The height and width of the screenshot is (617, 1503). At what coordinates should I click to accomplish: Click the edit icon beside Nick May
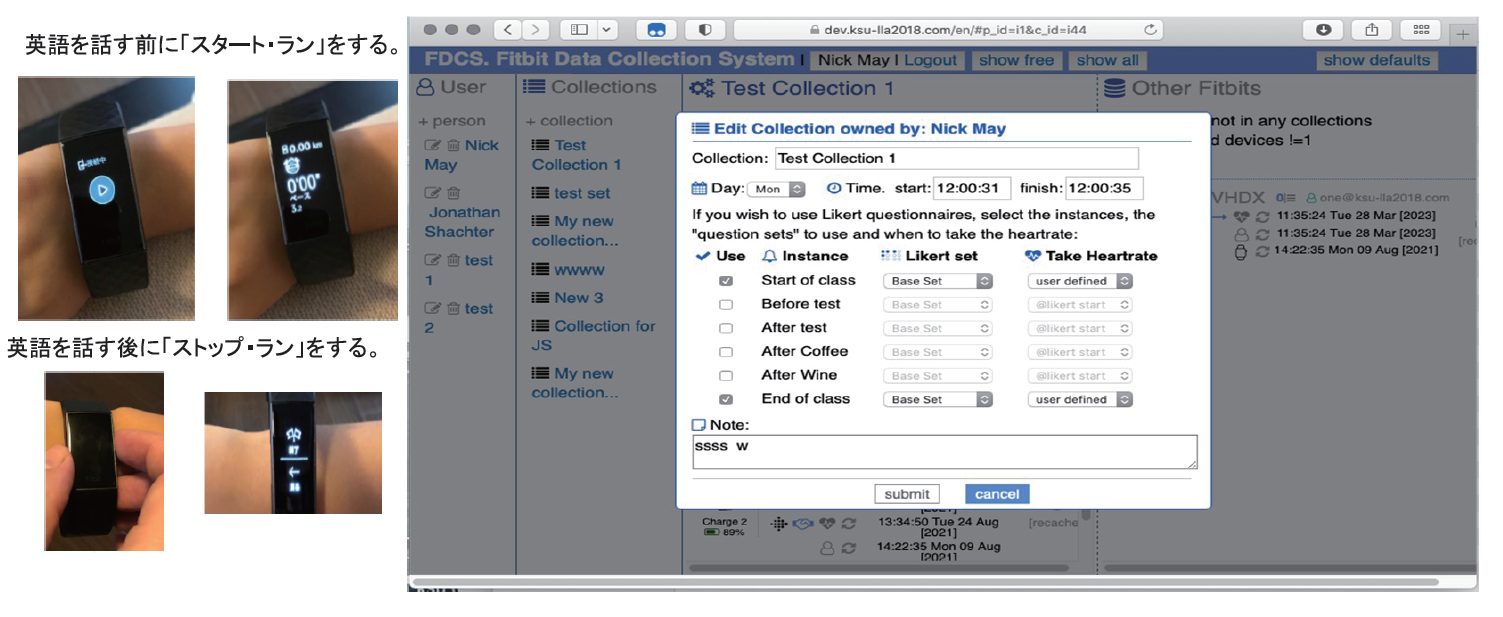point(432,145)
